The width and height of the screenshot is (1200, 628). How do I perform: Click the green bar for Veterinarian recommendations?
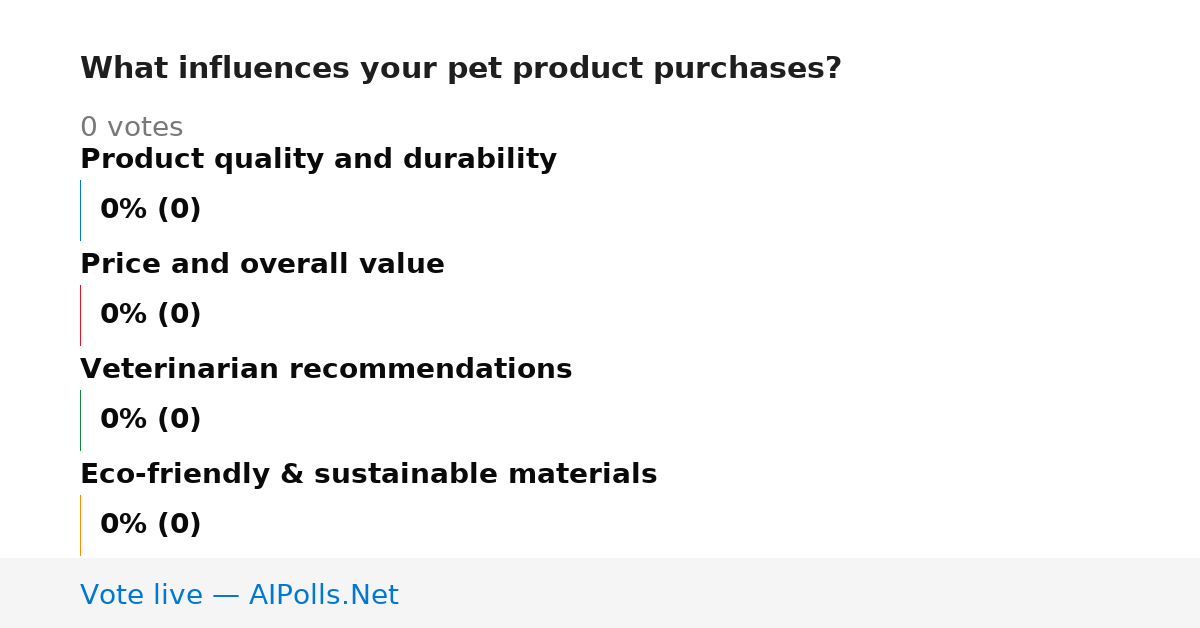coord(80,420)
